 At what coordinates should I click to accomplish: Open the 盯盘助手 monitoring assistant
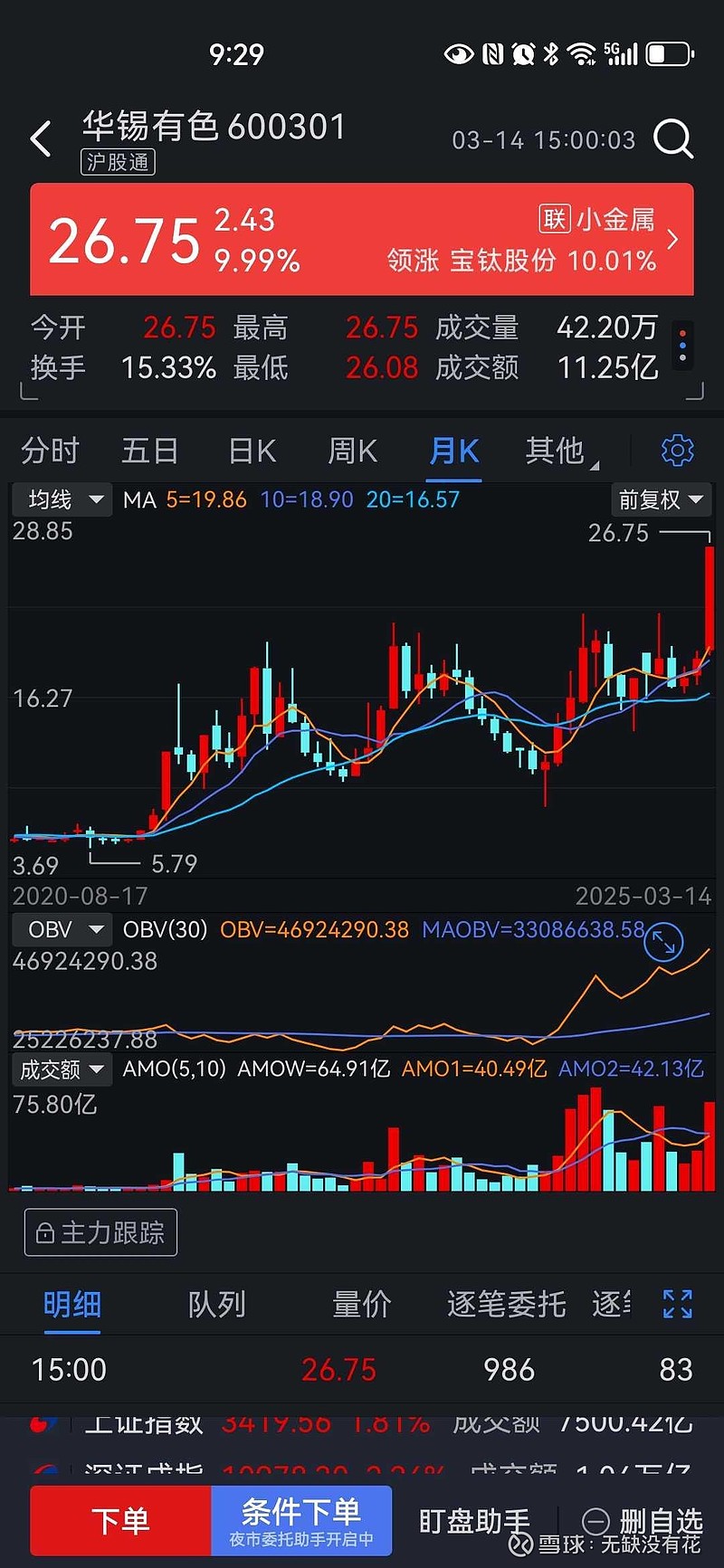[474, 1520]
